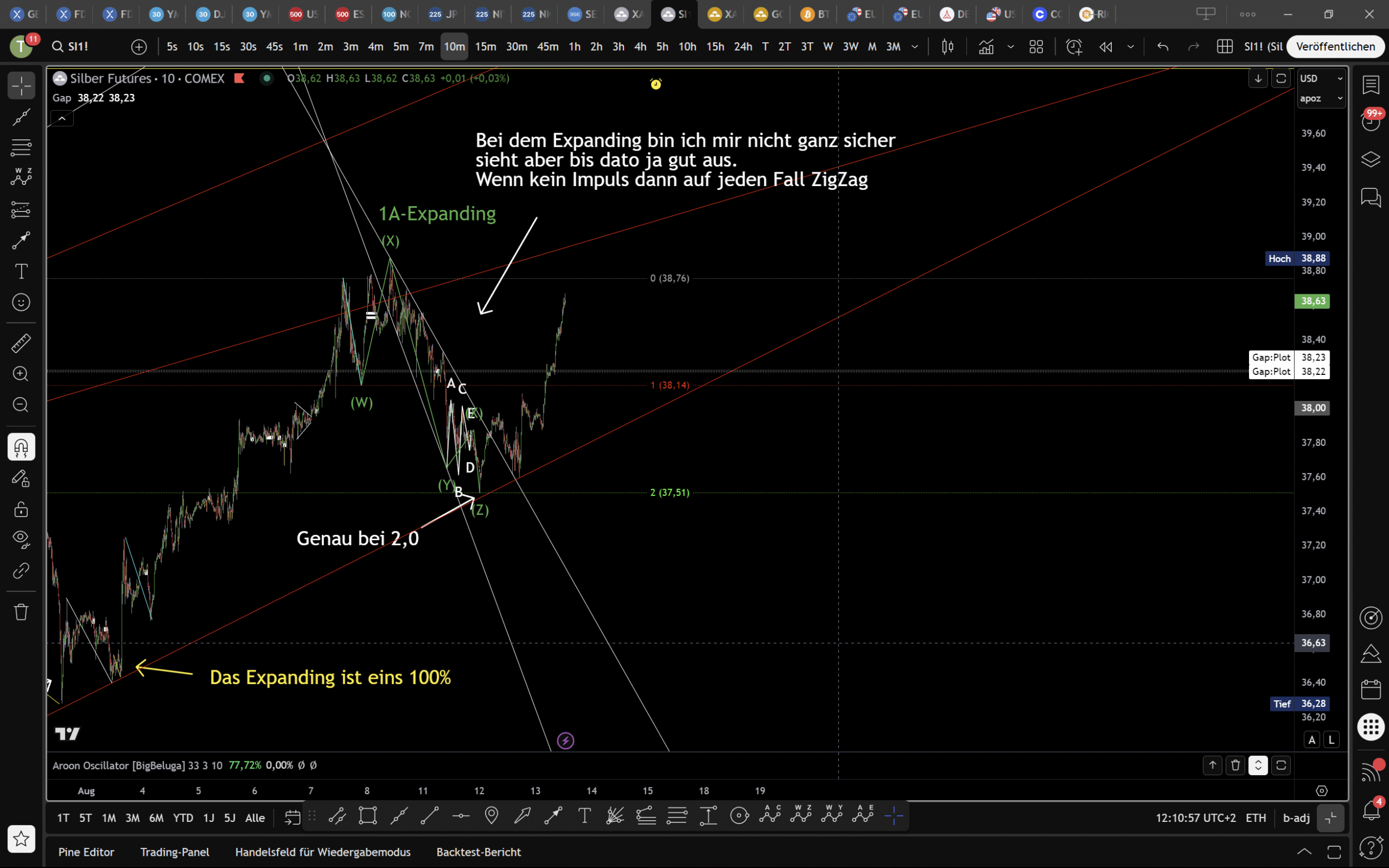Image resolution: width=1389 pixels, height=868 pixels.
Task: Toggle lock all drawings padlock
Action: [x=21, y=509]
